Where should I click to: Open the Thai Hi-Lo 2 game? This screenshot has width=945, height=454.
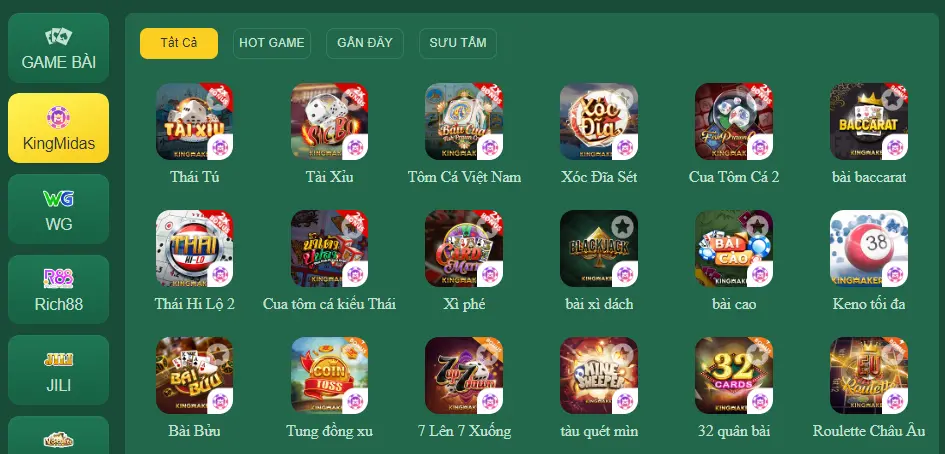[194, 248]
